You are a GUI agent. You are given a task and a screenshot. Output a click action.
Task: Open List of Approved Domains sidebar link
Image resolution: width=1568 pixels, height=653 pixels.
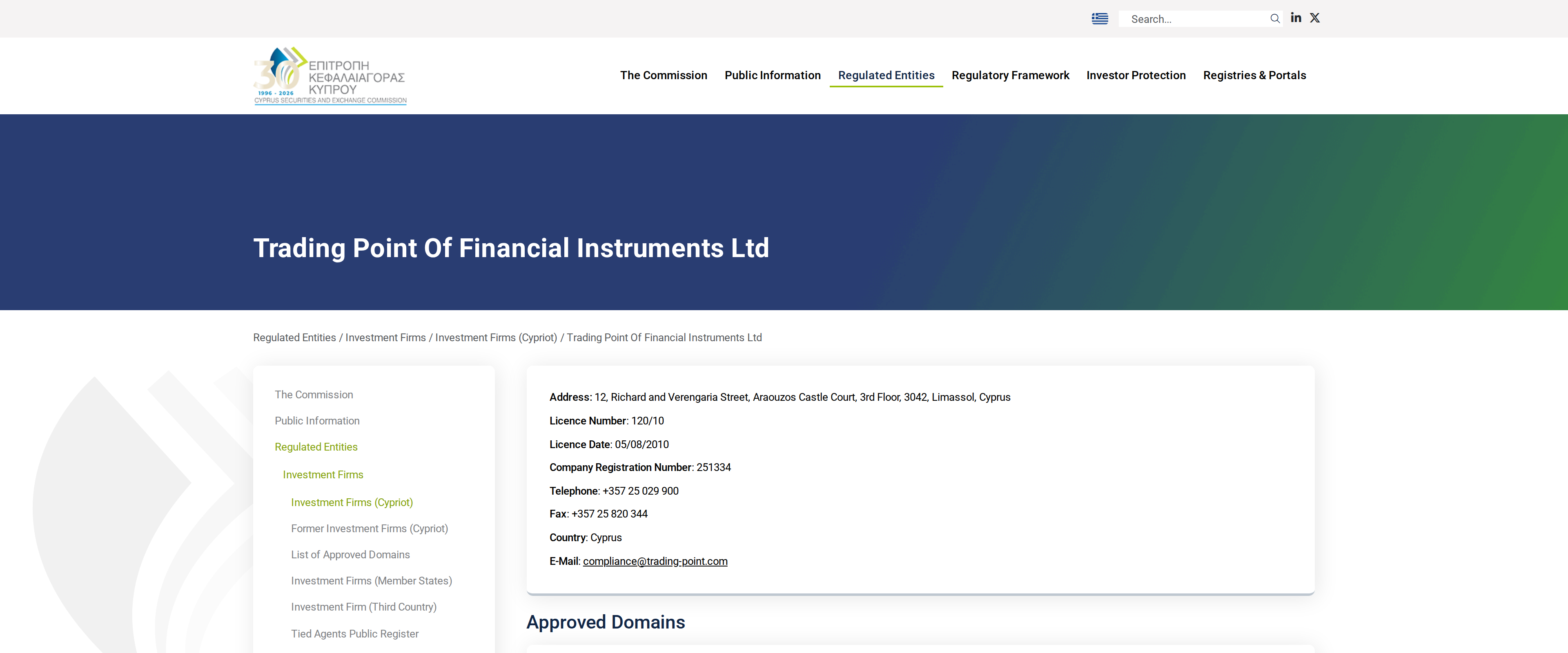[x=350, y=555]
